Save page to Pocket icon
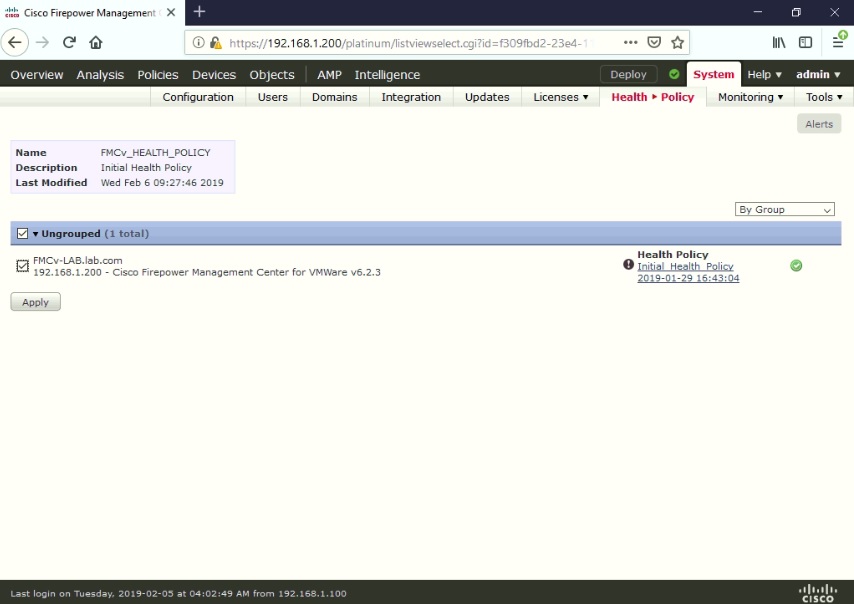854x604 pixels. (654, 42)
